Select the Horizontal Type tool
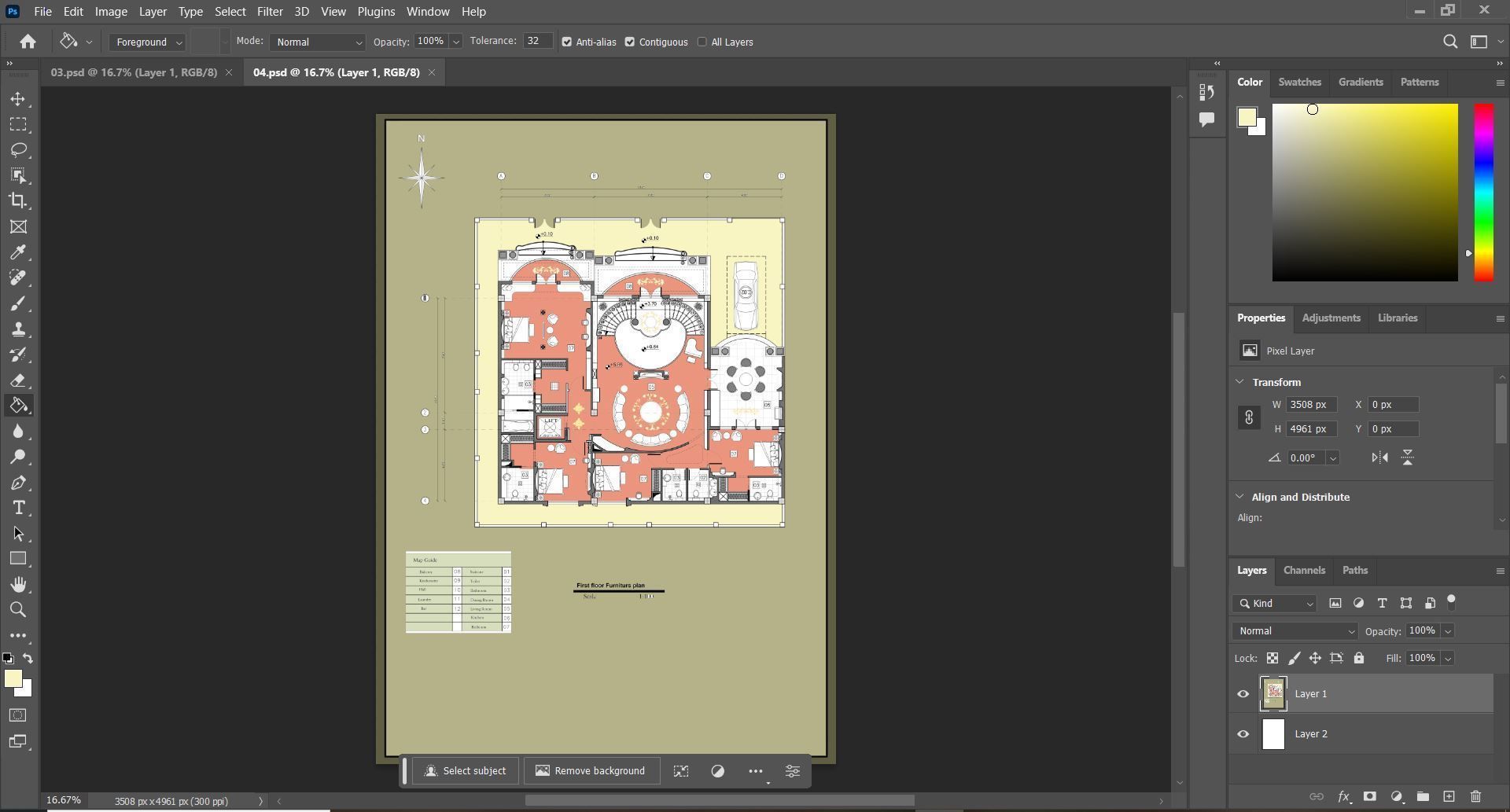Image resolution: width=1510 pixels, height=812 pixels. click(x=18, y=508)
